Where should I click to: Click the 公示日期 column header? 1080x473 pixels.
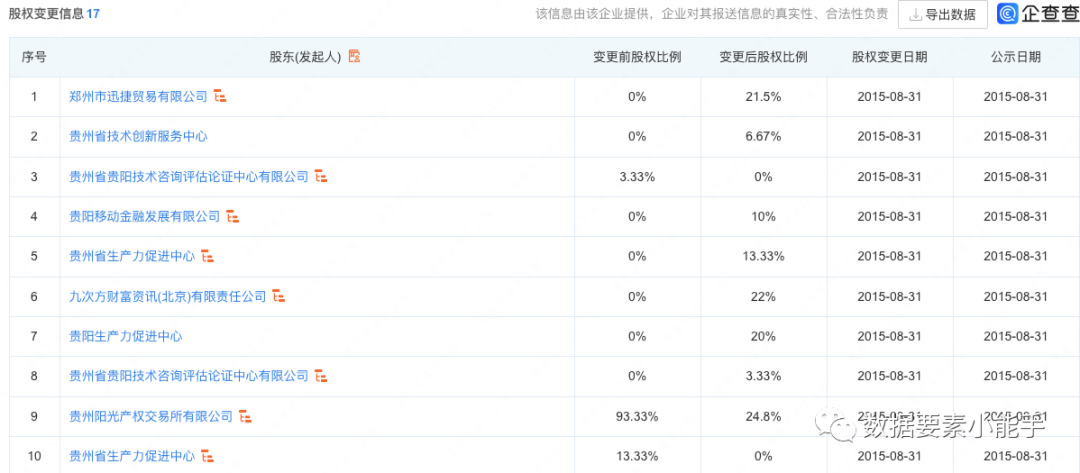(x=1016, y=57)
